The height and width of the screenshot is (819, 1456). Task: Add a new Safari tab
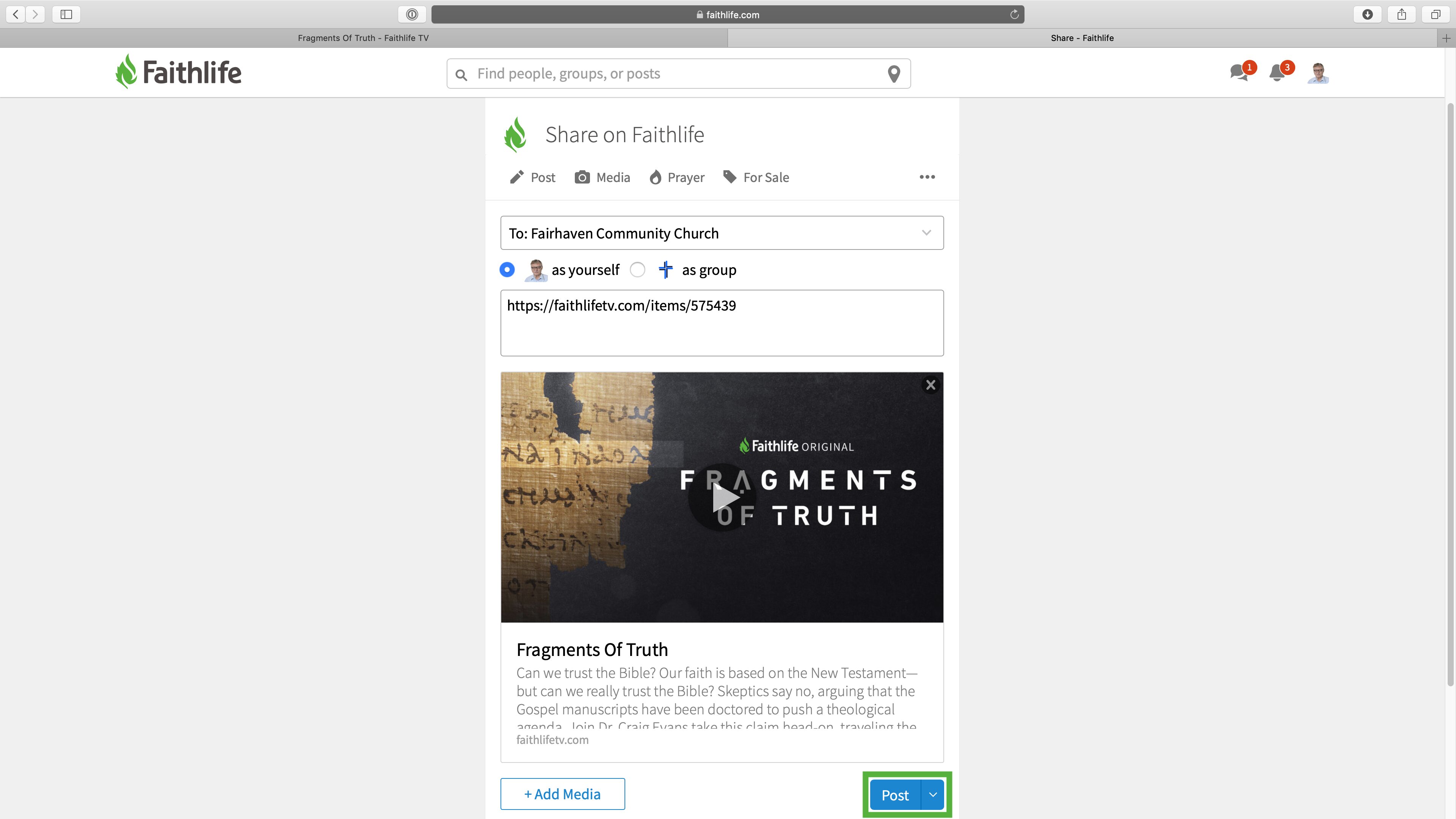point(1447,38)
